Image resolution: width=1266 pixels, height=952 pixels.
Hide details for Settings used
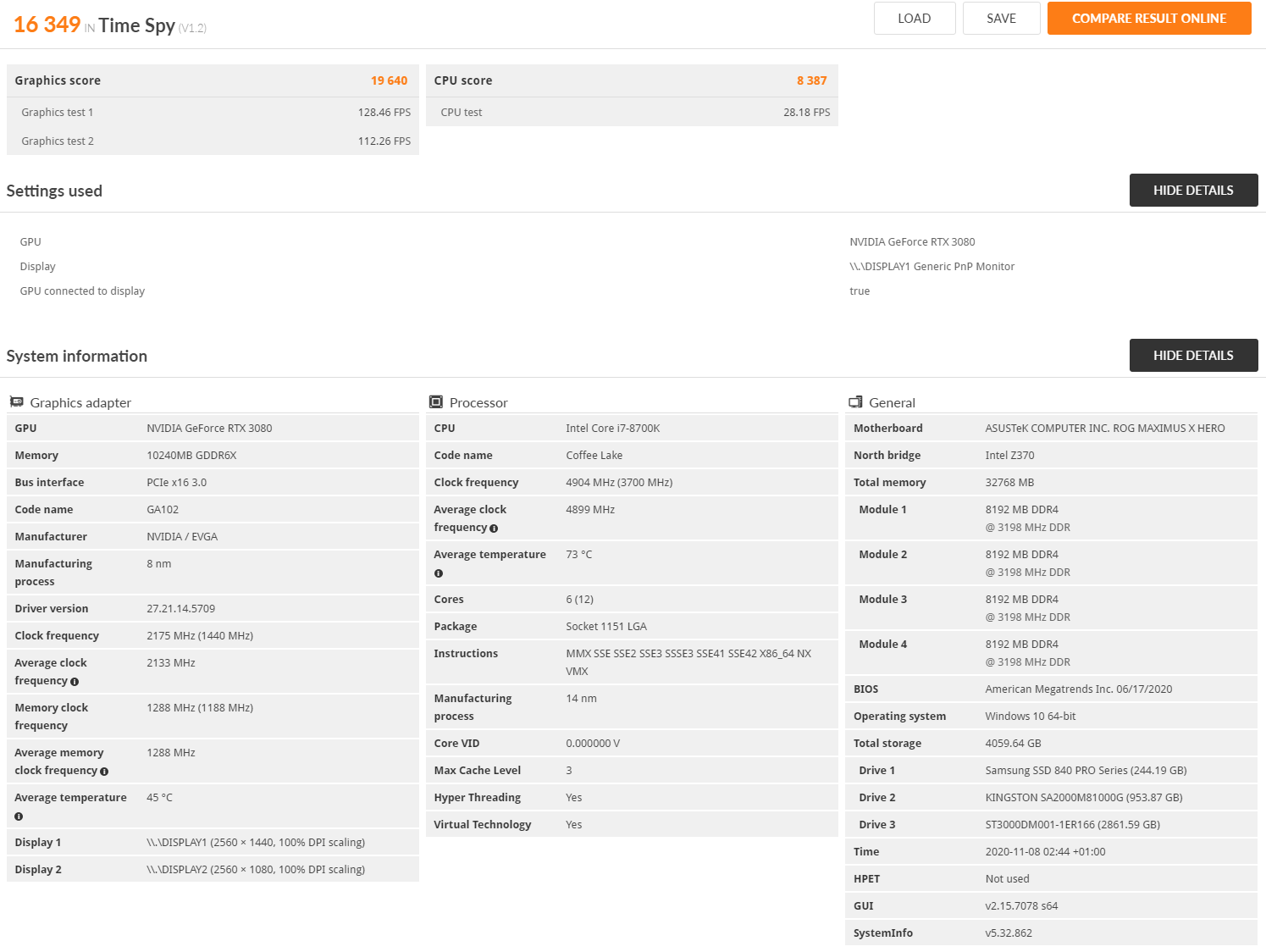tap(1193, 191)
